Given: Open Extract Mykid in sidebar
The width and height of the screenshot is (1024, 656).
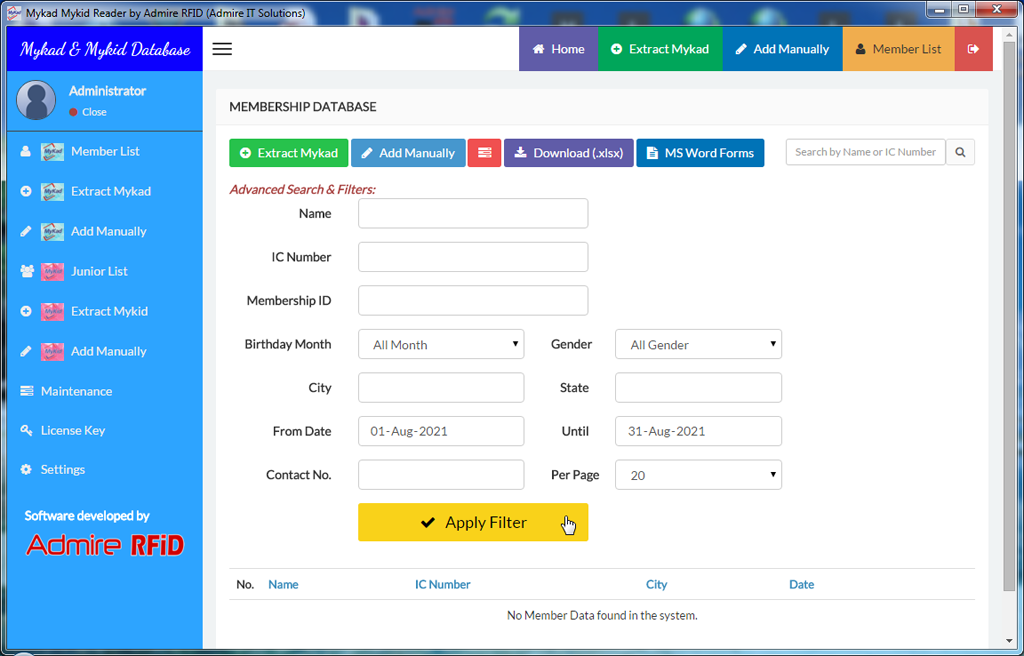Looking at the screenshot, I should click(109, 311).
